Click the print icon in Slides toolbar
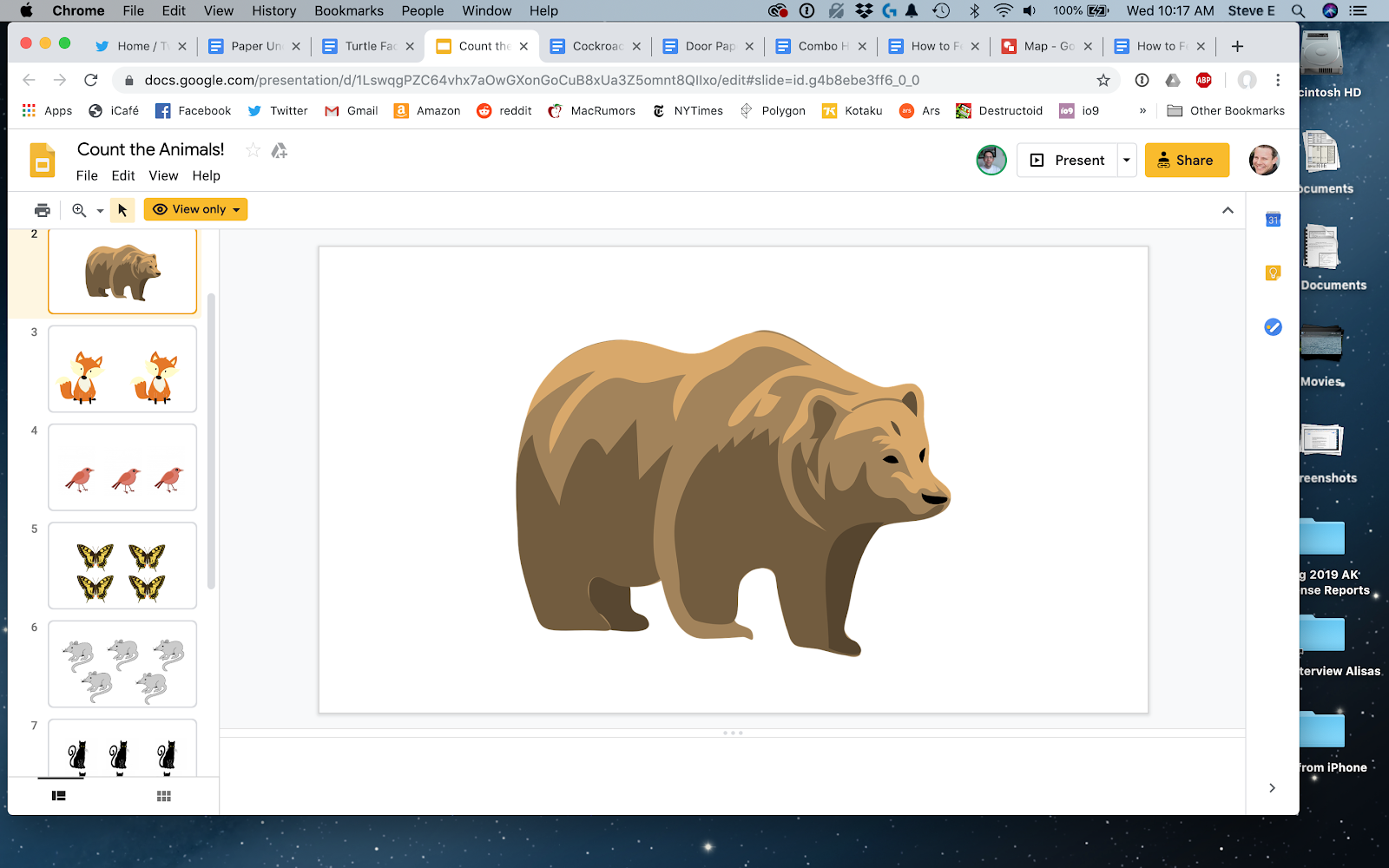Screen dimensions: 1389x868 pos(42,210)
